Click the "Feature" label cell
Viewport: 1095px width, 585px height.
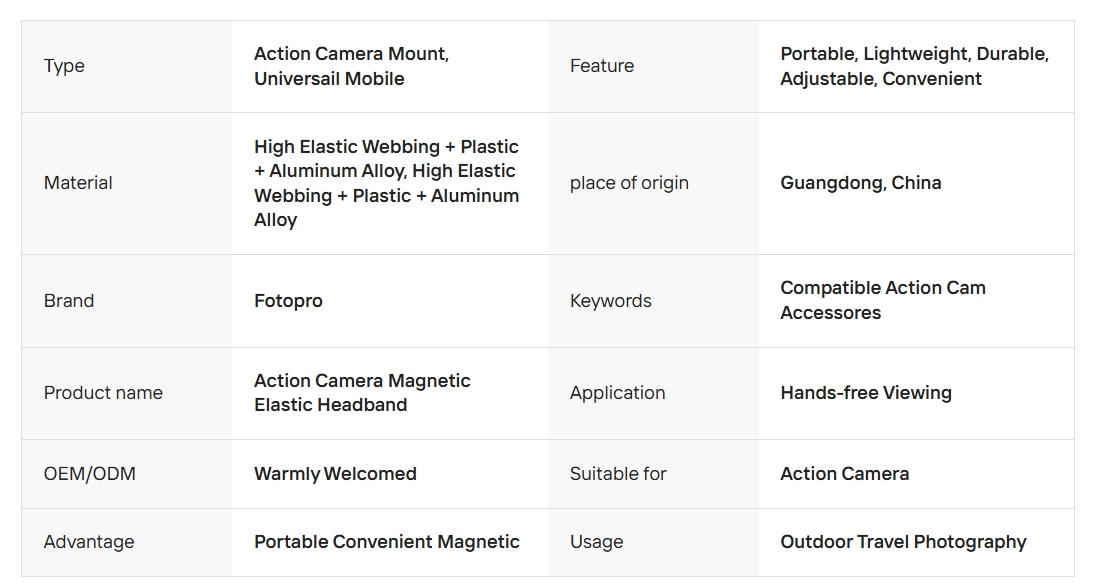(602, 66)
